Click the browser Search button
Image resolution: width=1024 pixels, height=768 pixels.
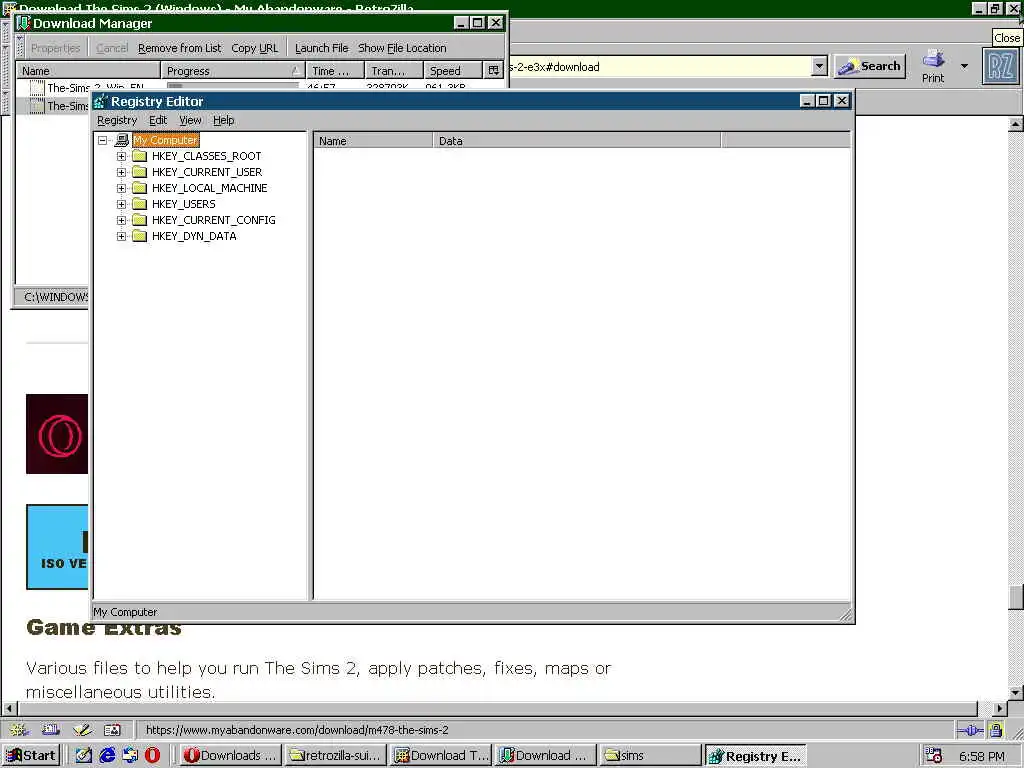pos(870,66)
